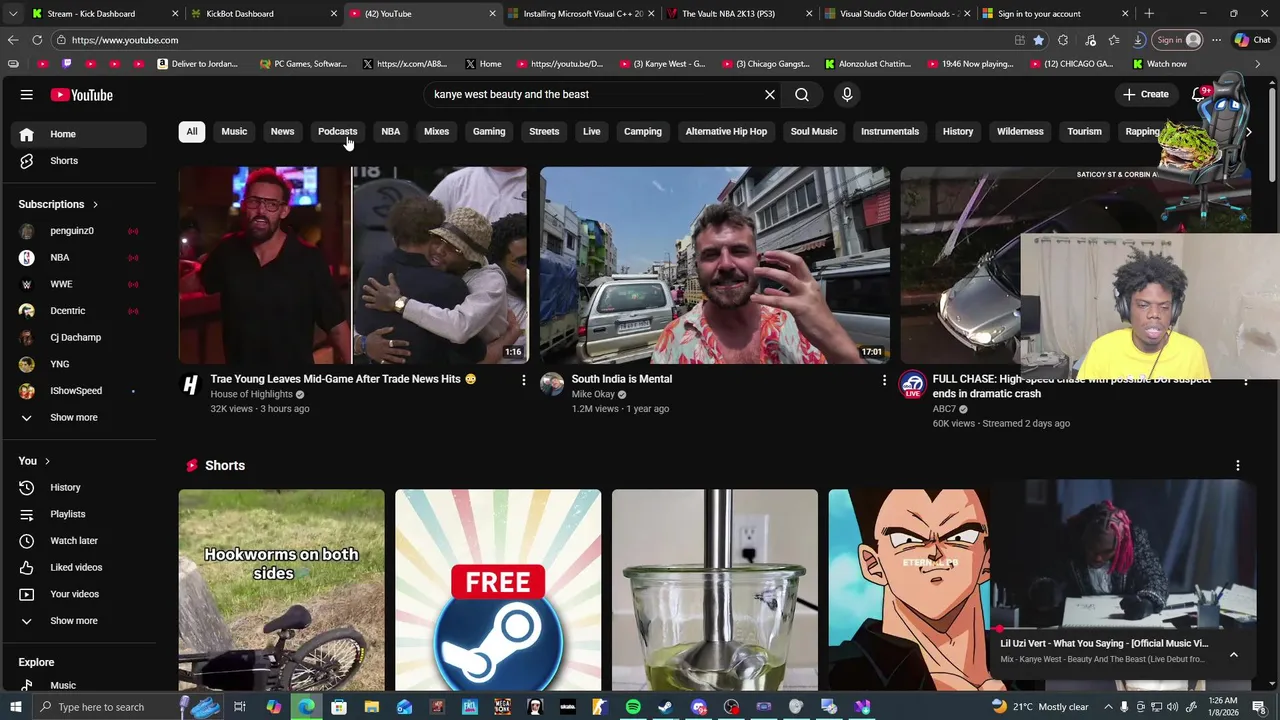Open Shorts in the sidebar
The image size is (1280, 720).
coord(78,161)
